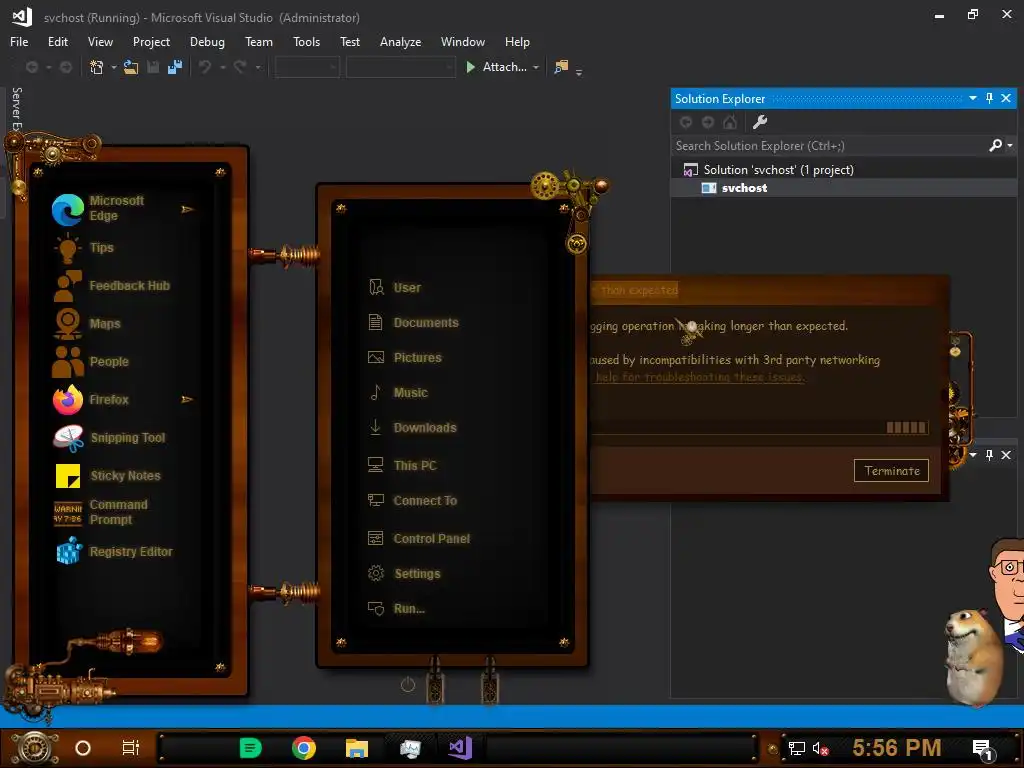Open the Snipping Tool

click(x=108, y=438)
